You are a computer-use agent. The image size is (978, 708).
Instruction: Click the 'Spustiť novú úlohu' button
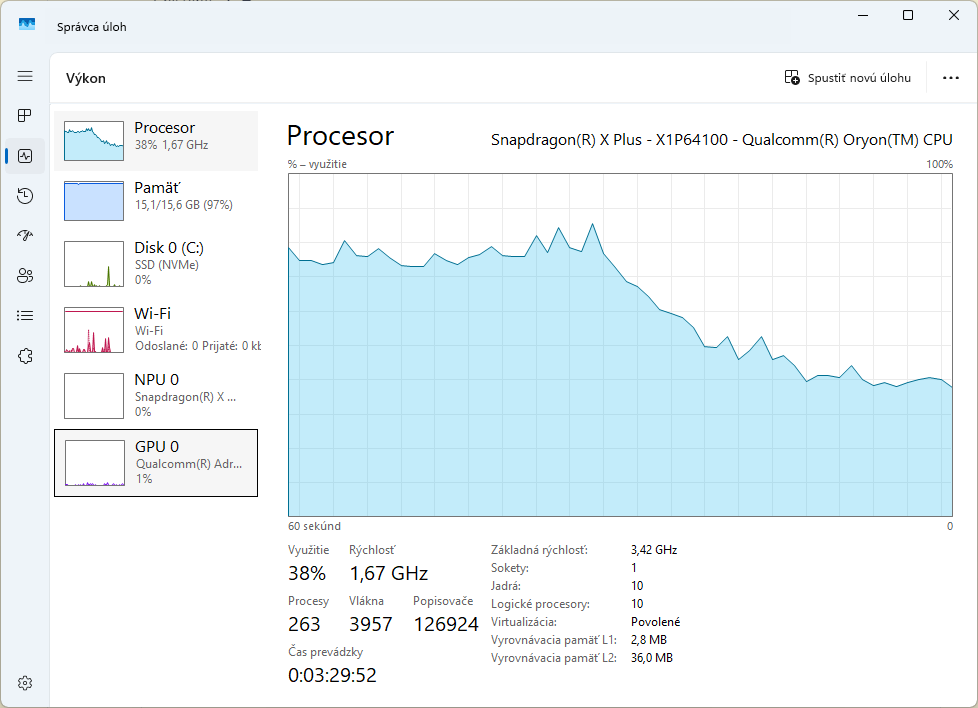tap(848, 78)
